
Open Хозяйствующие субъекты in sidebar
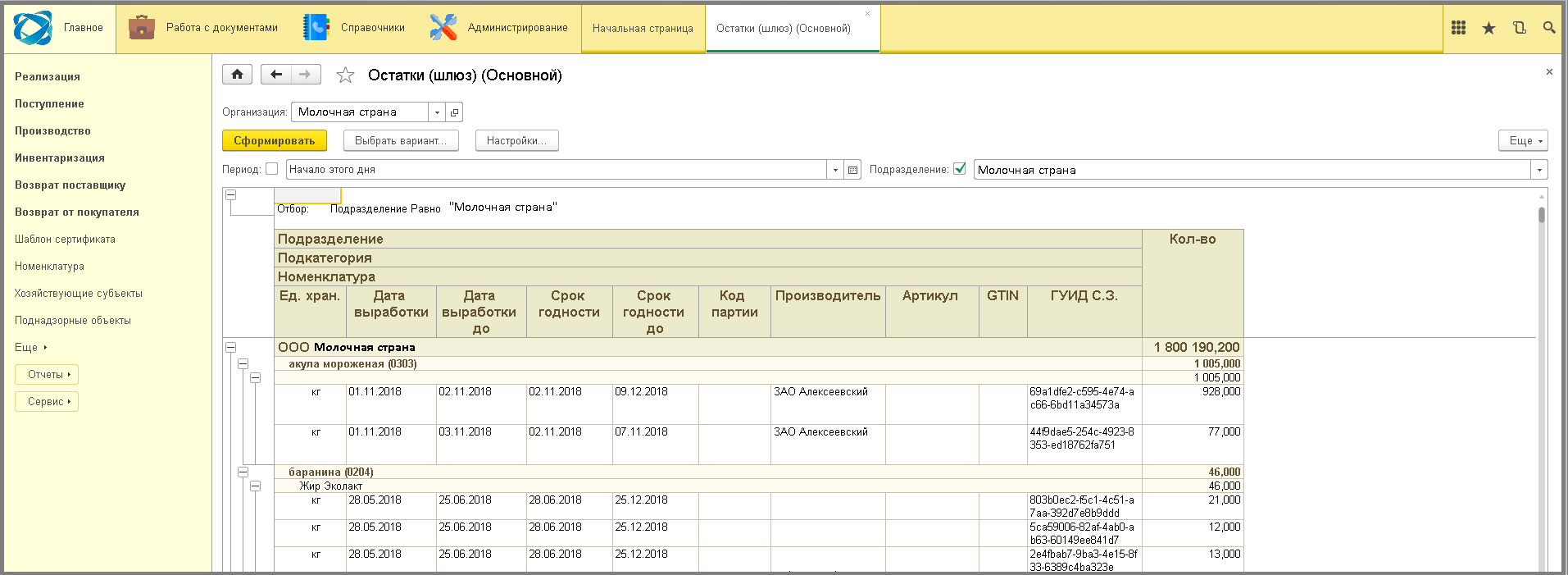click(x=79, y=293)
